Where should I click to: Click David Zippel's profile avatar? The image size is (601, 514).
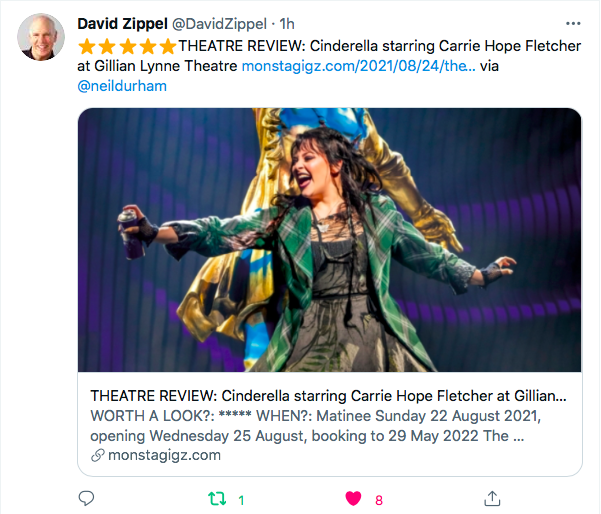point(40,37)
